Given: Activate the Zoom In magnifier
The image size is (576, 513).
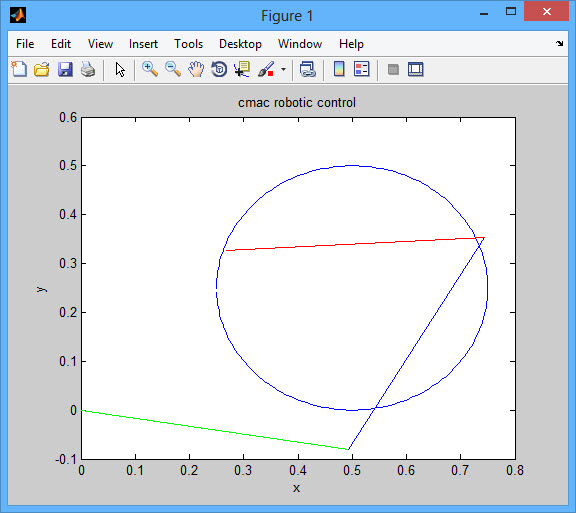Looking at the screenshot, I should coord(150,69).
